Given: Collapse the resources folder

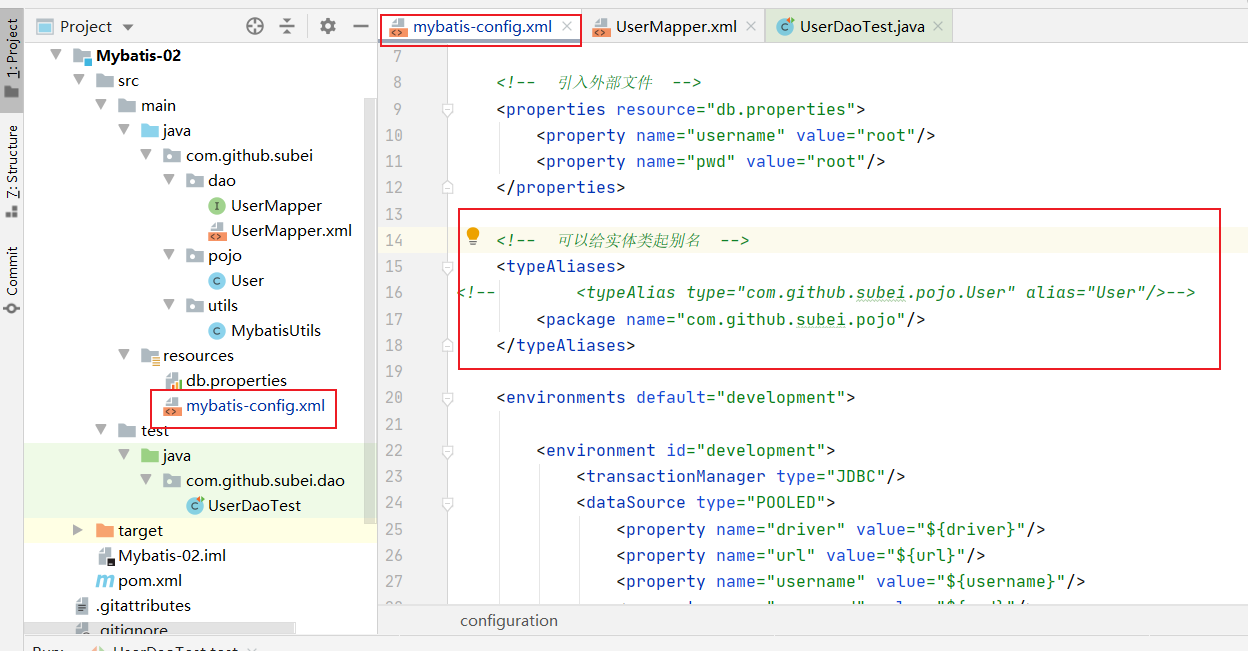Looking at the screenshot, I should [123, 355].
